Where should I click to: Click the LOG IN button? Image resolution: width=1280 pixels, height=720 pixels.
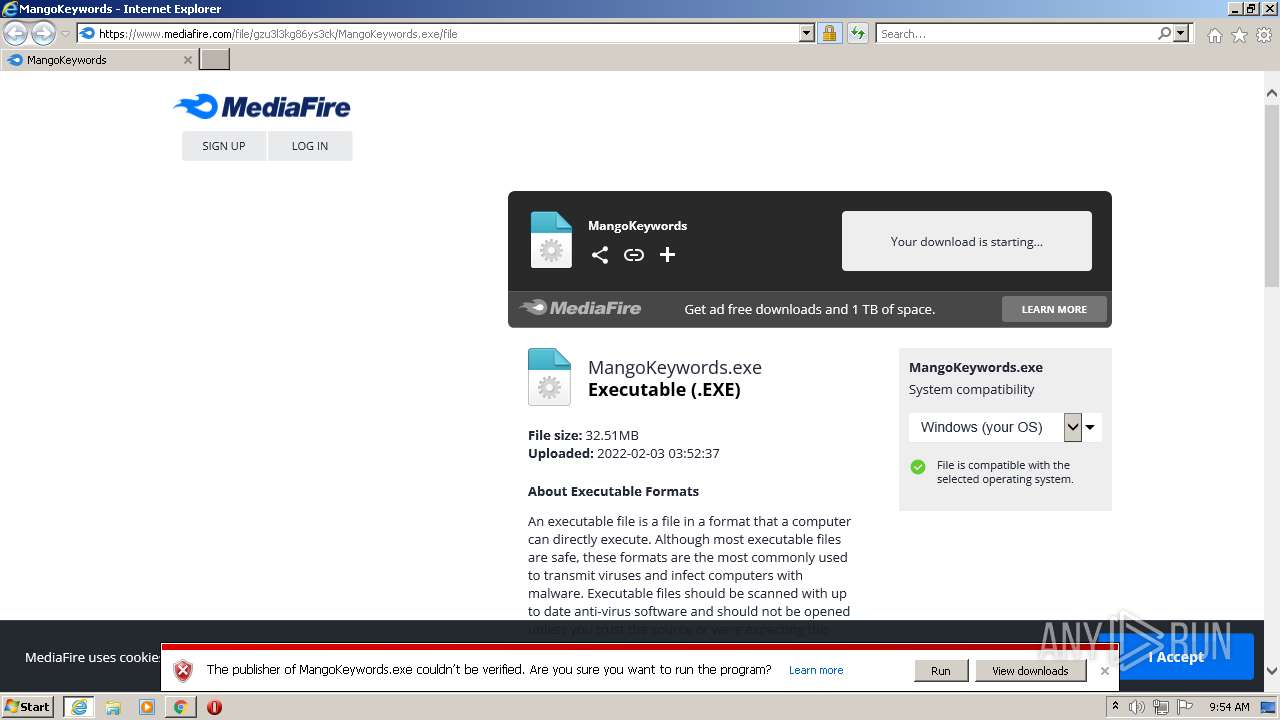tap(310, 146)
